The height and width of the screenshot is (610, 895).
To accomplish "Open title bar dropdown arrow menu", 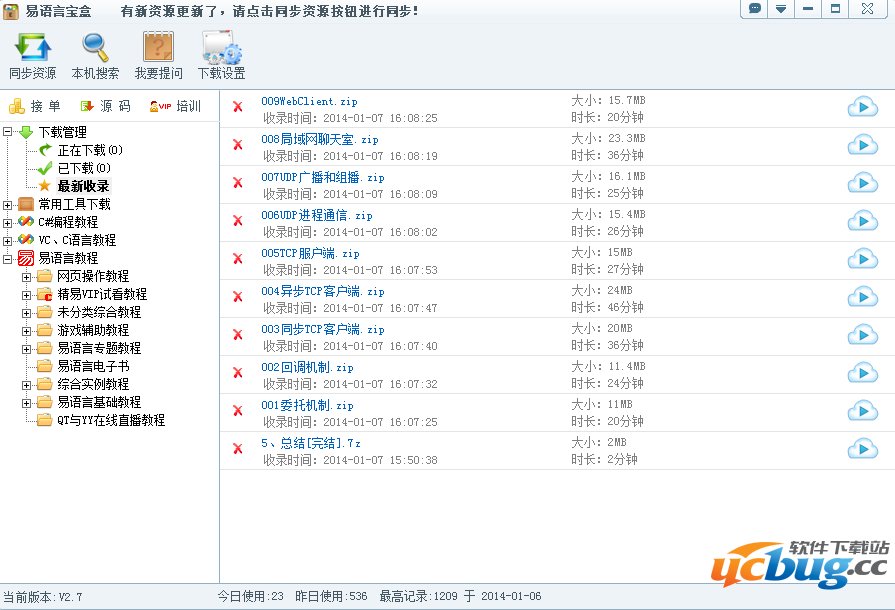I will tap(781, 9).
